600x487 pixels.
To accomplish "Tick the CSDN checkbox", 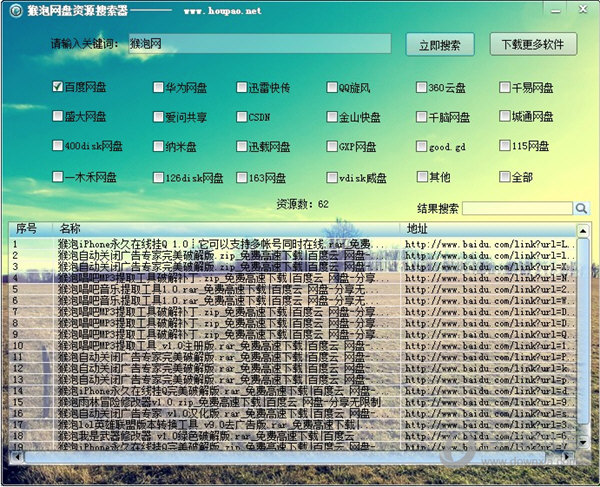I will tap(241, 117).
